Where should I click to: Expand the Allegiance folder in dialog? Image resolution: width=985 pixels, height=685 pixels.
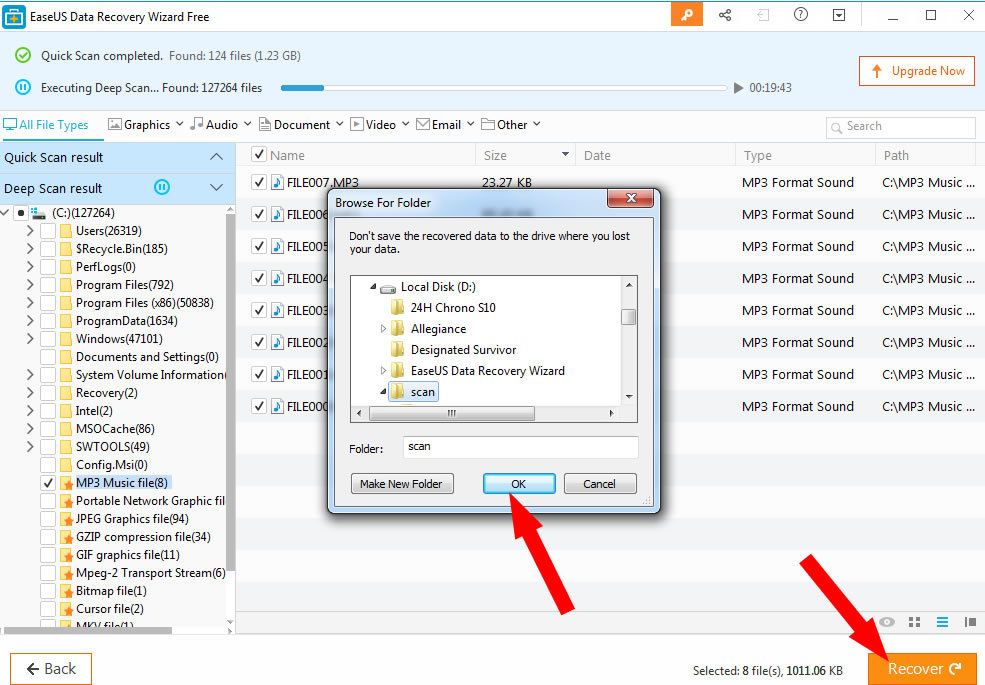(x=383, y=329)
